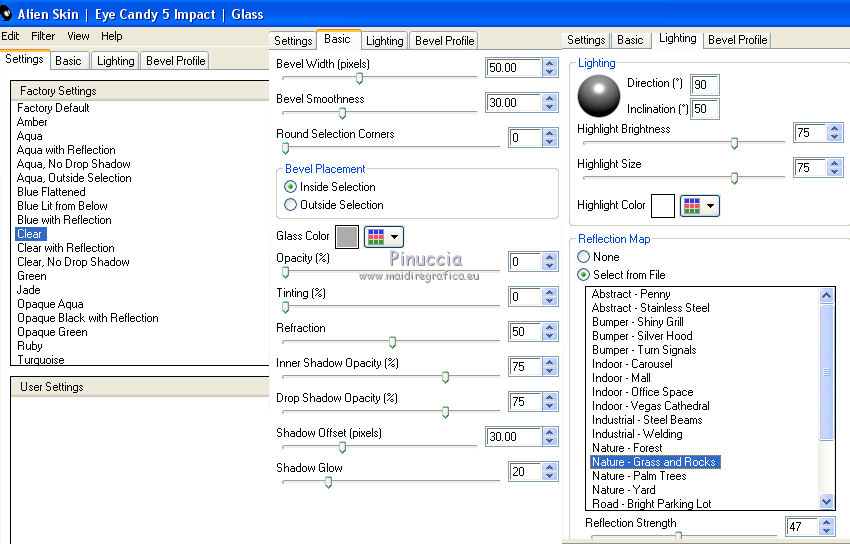Screen dimensions: 850x544
Task: Open the Edit menu
Action: click(x=10, y=36)
